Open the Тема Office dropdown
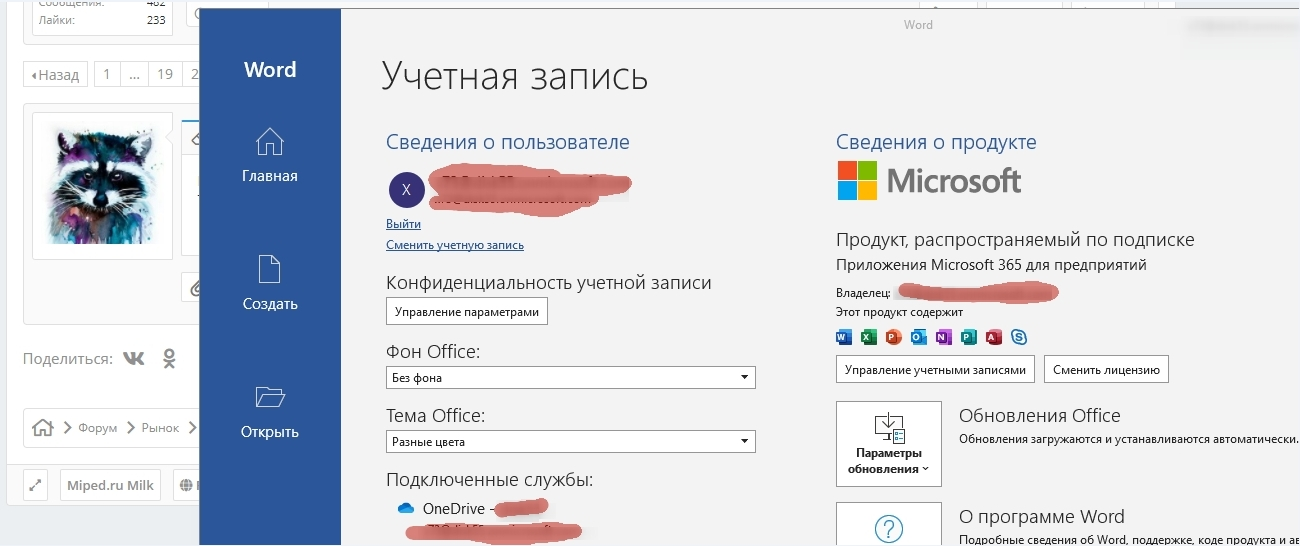 tap(571, 441)
